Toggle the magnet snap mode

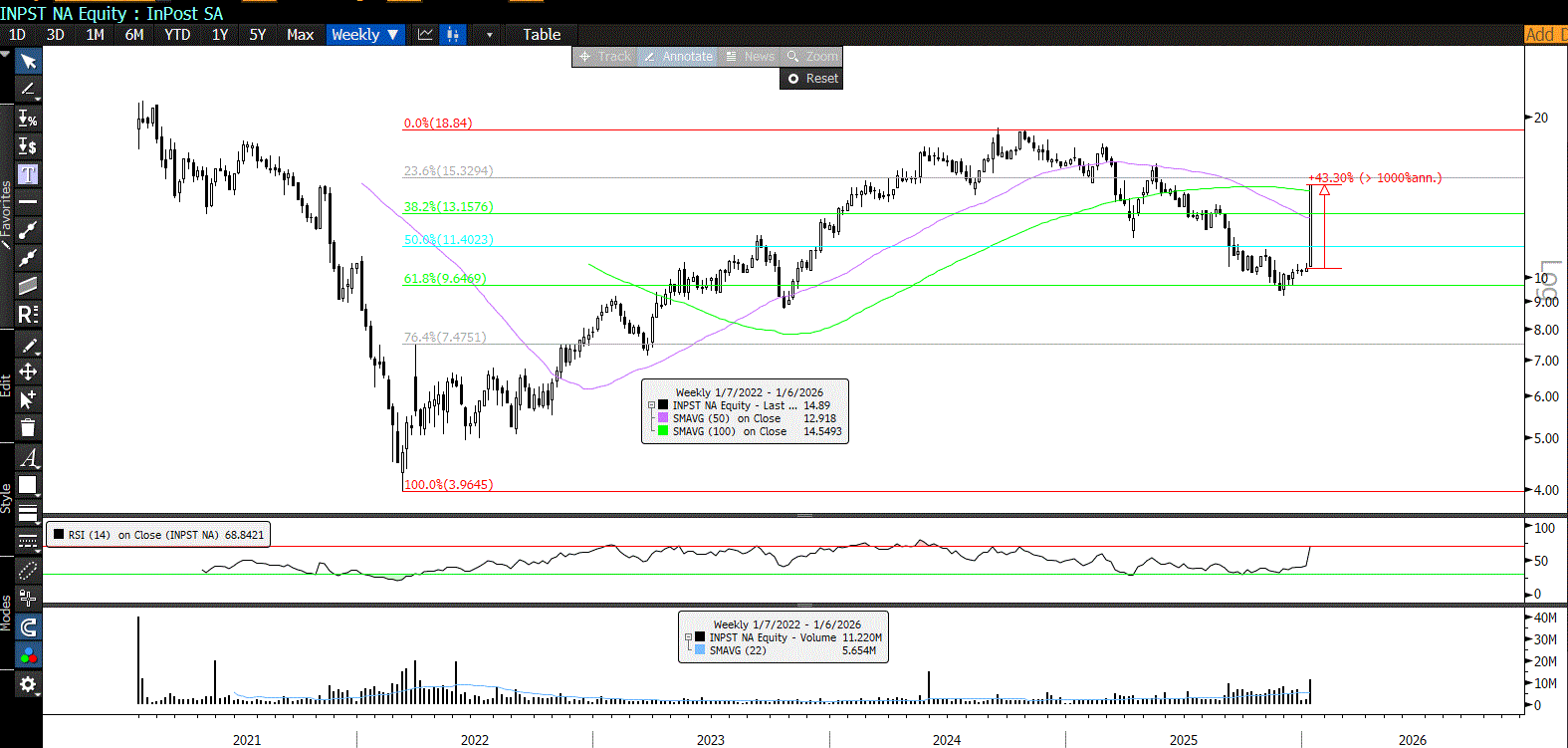(28, 626)
